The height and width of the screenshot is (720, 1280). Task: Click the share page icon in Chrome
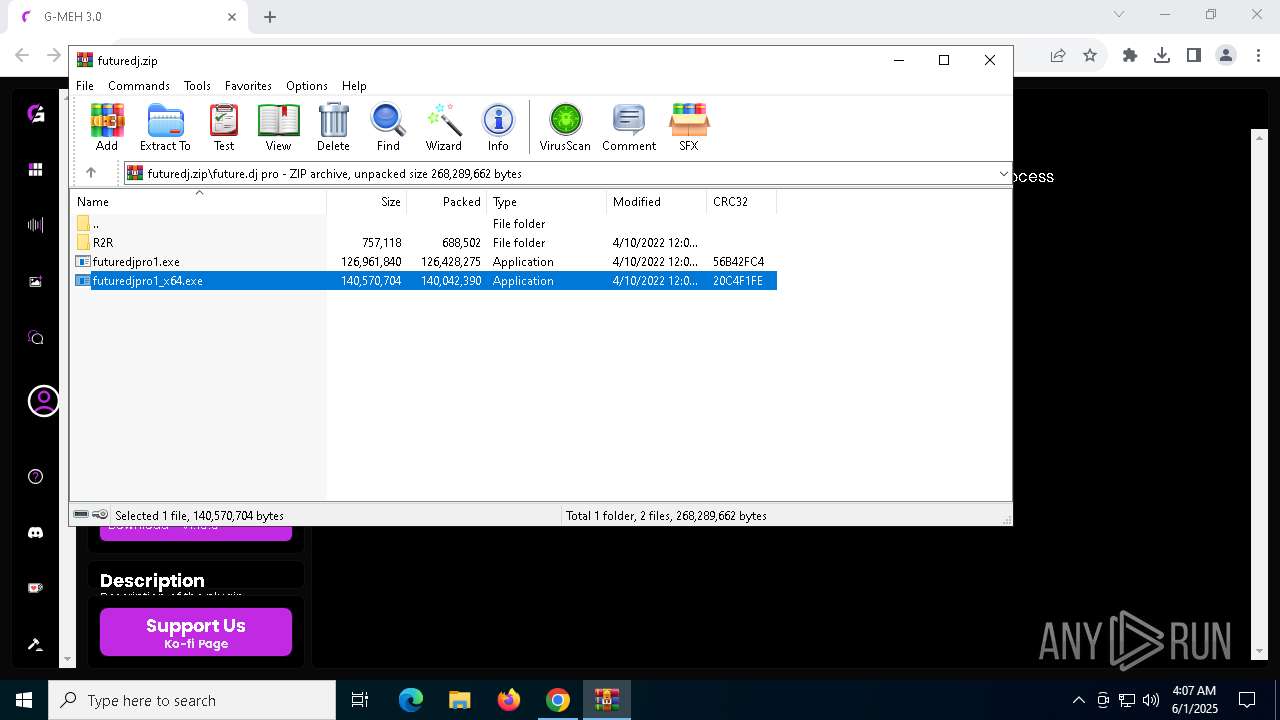tap(1058, 56)
